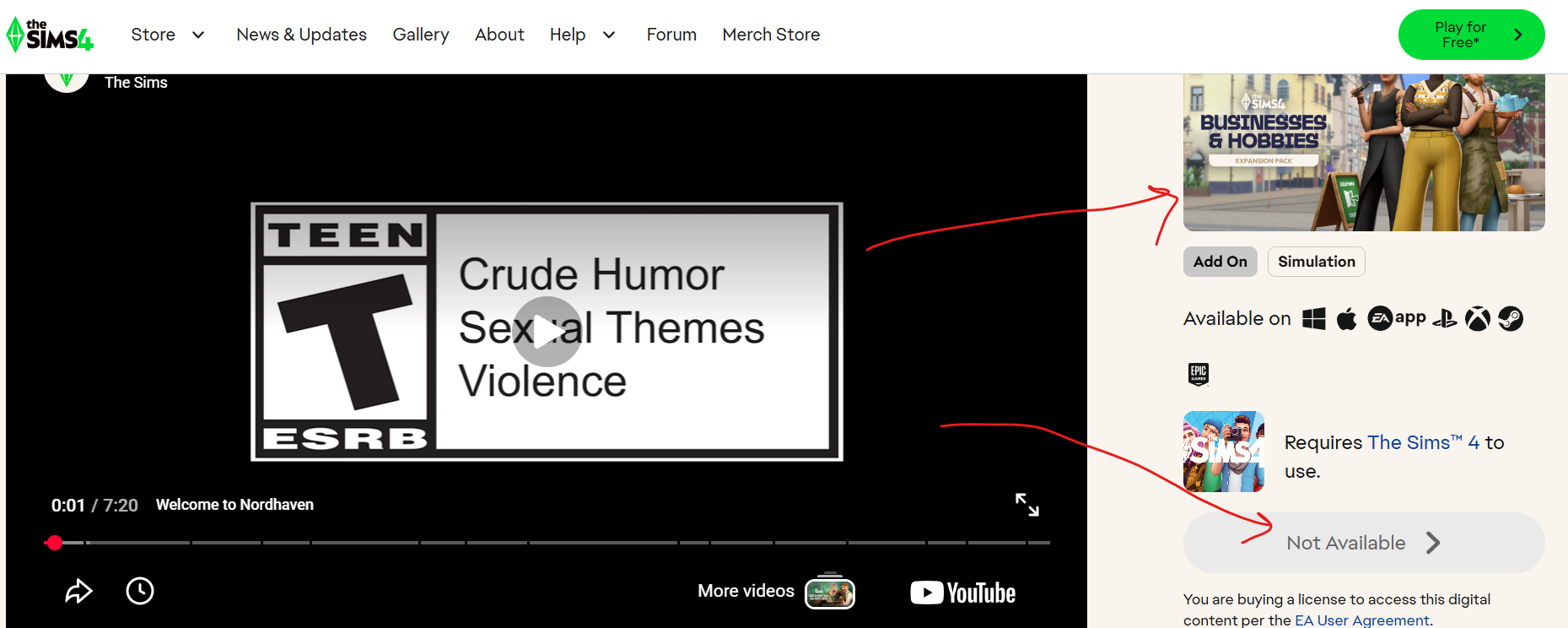Select the Simulation genre tag
Screen dimensions: 1568x628
coord(1316,262)
